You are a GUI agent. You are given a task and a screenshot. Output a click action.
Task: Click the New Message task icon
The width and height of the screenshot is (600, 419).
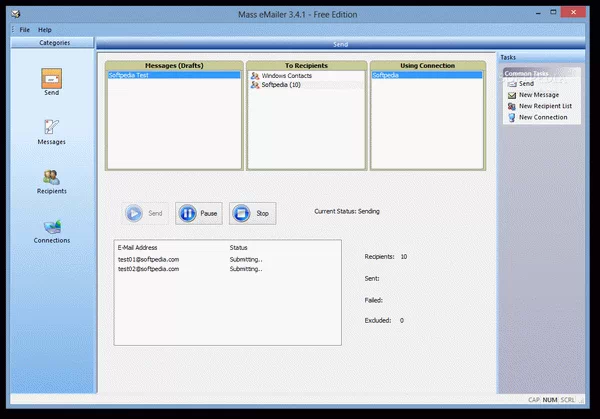pos(512,95)
